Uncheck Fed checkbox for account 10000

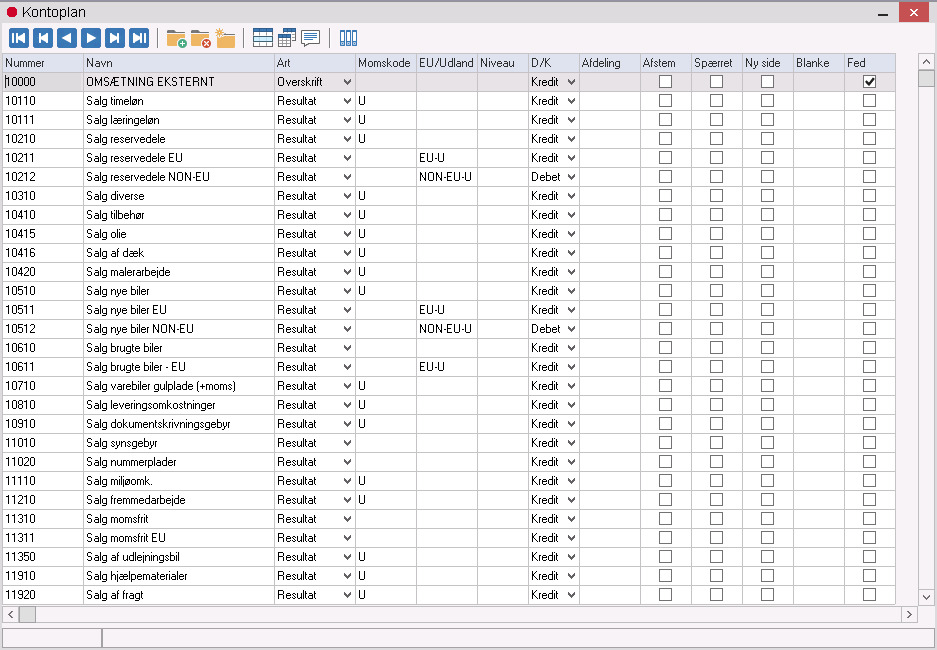[x=869, y=82]
